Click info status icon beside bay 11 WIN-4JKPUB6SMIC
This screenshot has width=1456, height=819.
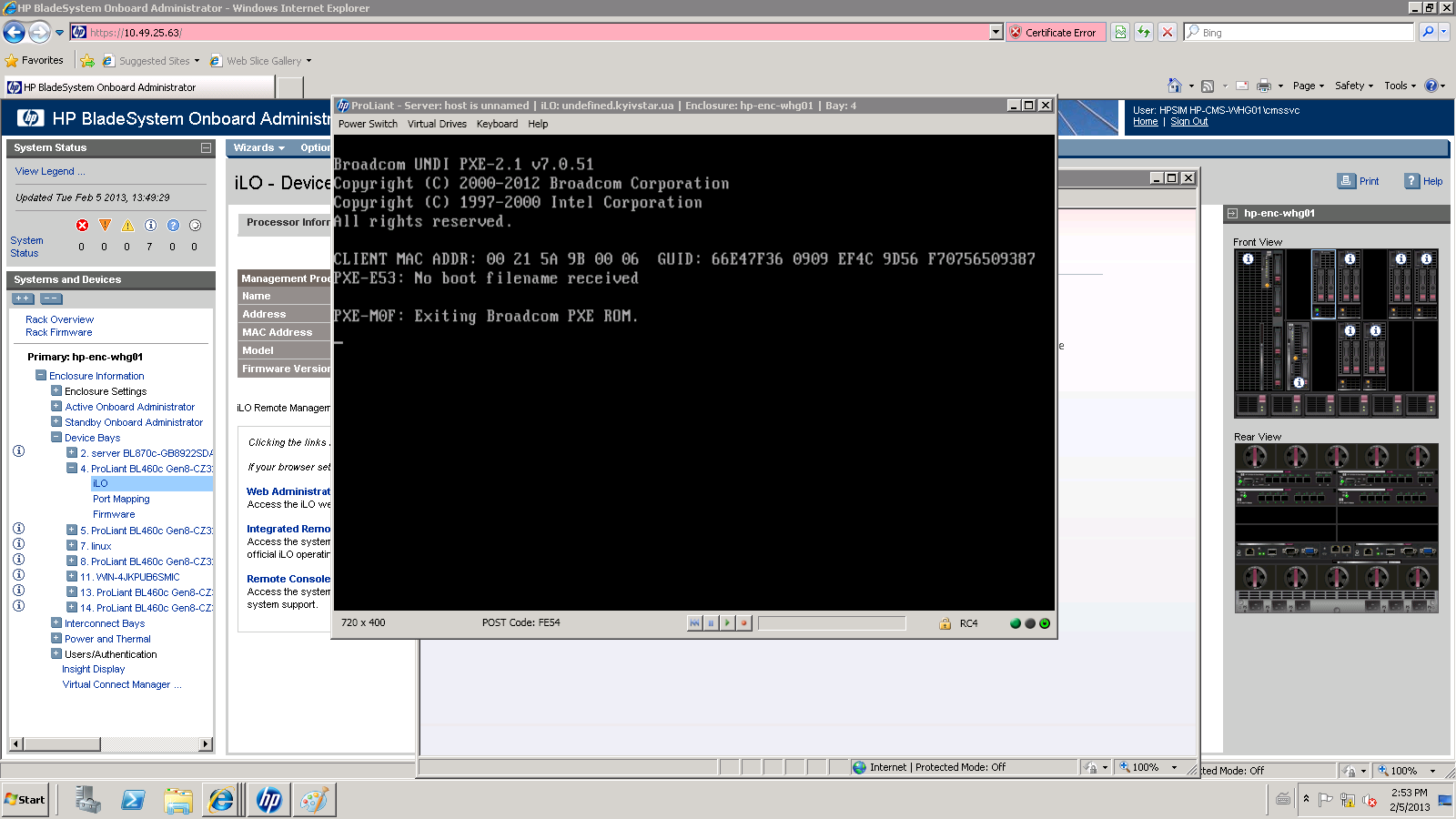click(18, 575)
